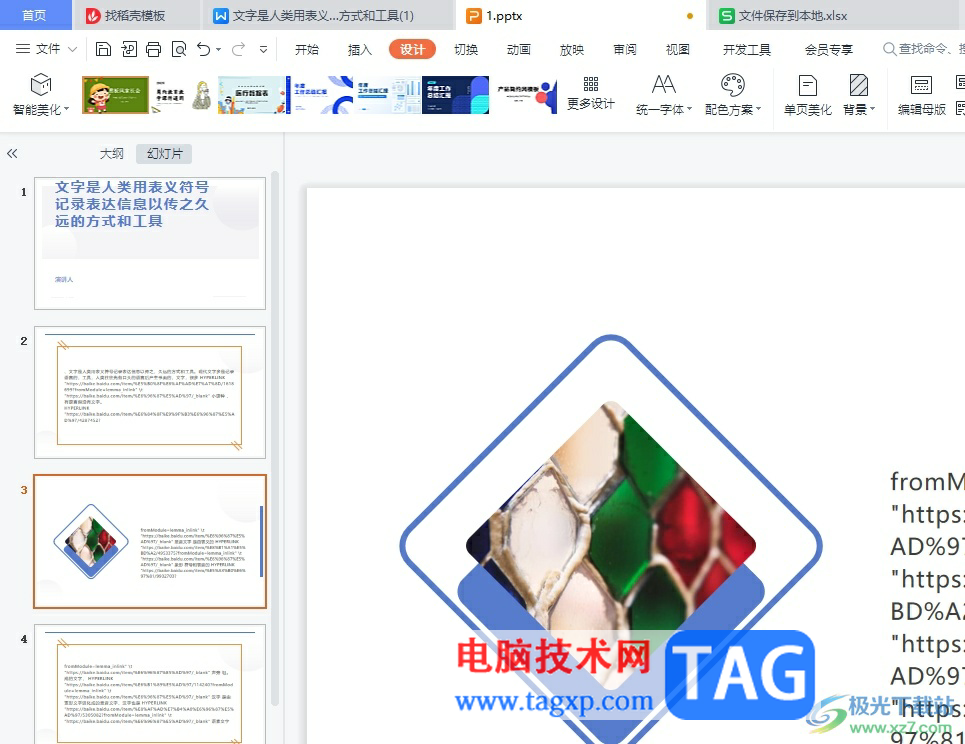Click the slide panel vertical scrollbar

[x=275, y=438]
